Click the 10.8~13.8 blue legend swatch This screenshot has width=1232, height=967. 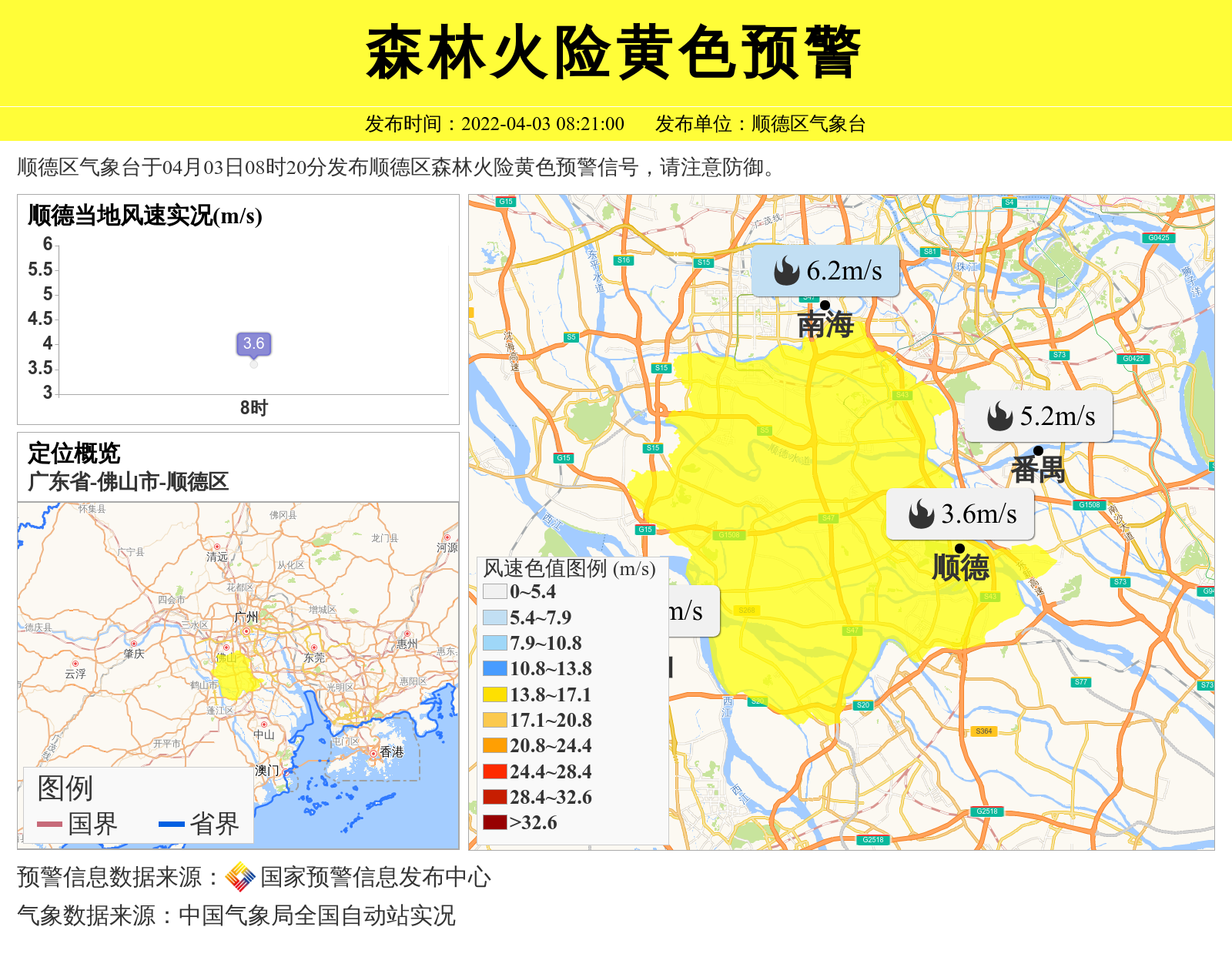pos(494,668)
